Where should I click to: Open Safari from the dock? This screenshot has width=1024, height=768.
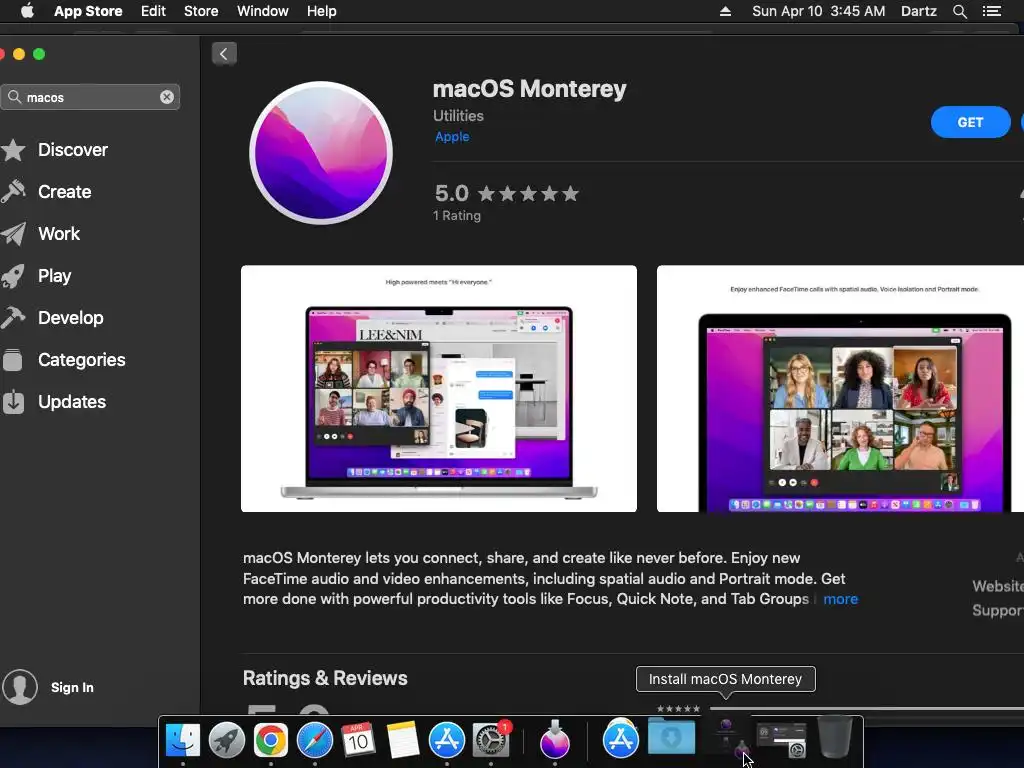315,740
